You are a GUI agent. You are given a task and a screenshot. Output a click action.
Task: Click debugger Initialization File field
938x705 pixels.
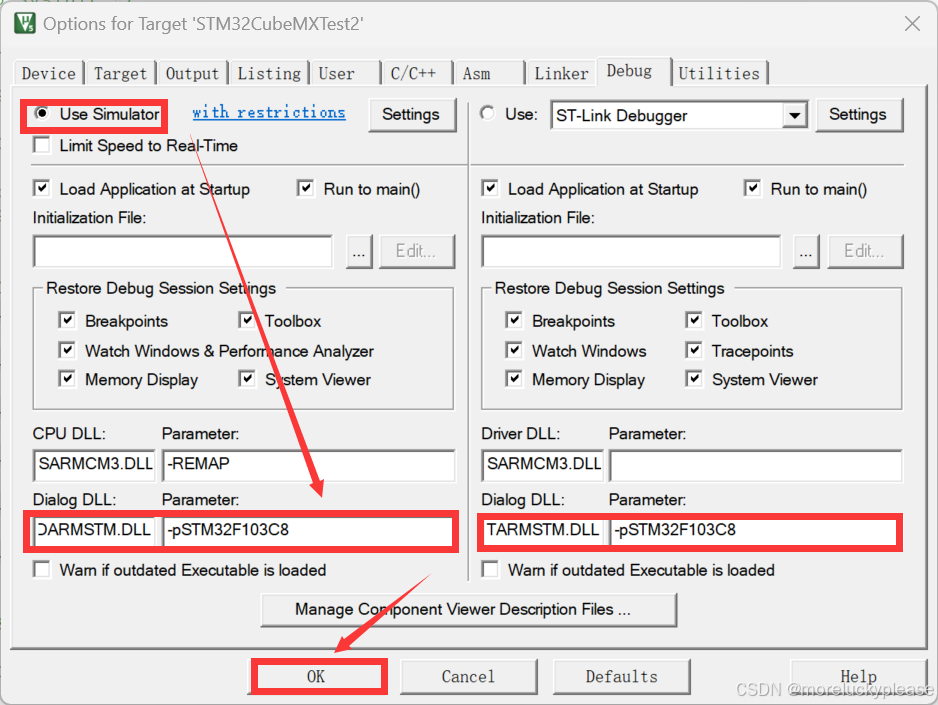tap(631, 251)
